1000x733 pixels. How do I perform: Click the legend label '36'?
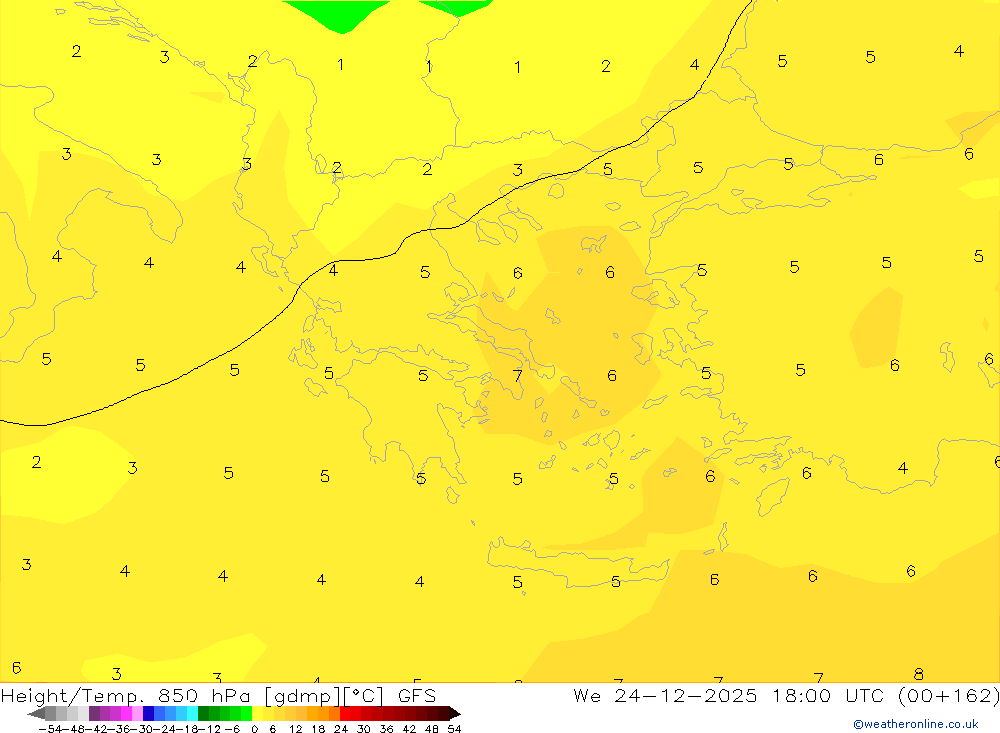386,729
